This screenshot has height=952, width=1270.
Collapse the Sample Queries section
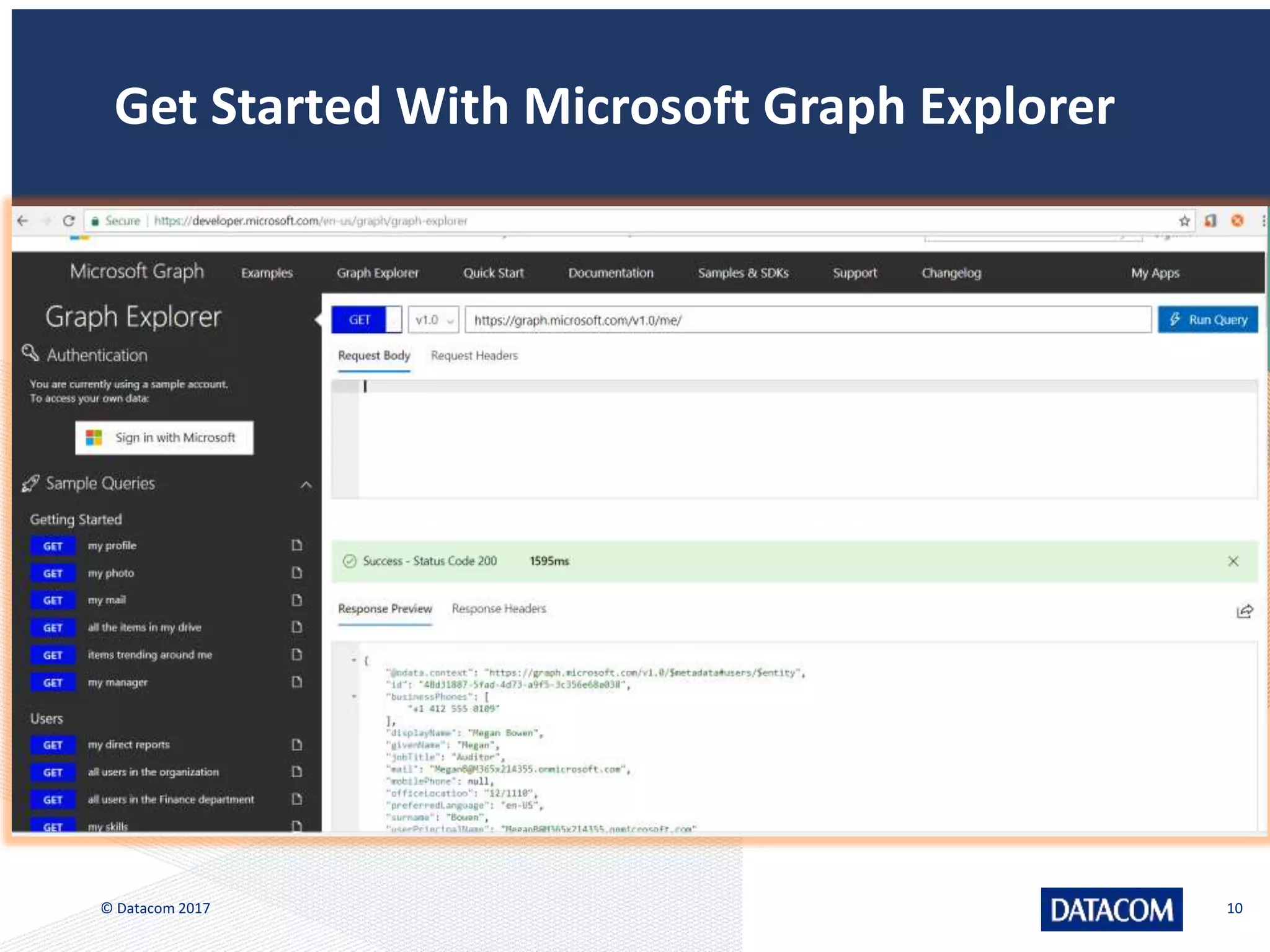tap(306, 485)
